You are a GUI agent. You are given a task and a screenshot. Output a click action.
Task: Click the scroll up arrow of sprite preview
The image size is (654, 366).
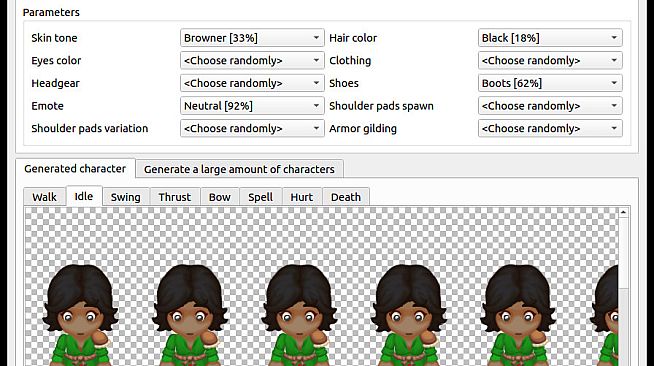click(x=623, y=212)
